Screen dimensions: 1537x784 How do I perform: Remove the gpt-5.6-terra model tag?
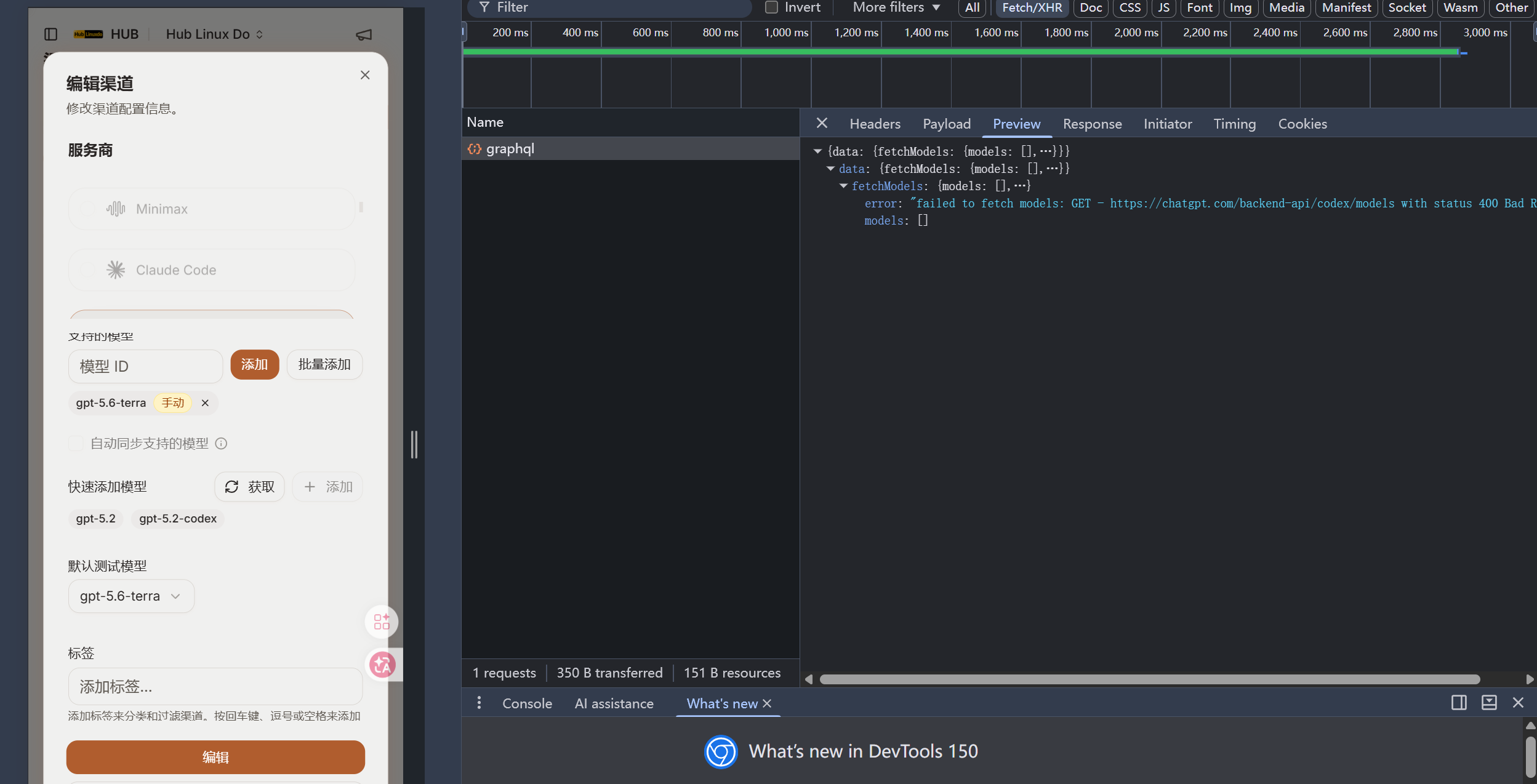click(205, 403)
